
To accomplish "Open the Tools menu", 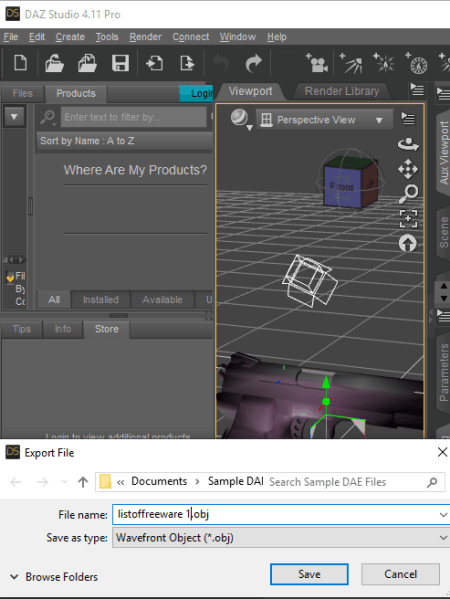I will click(107, 37).
